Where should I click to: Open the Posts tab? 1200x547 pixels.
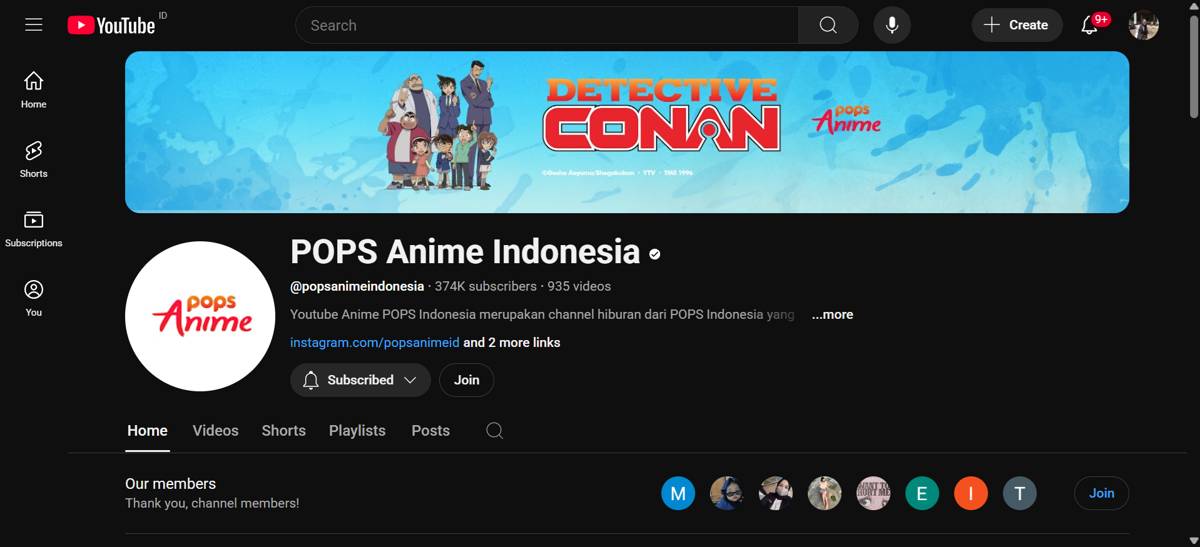tap(430, 431)
